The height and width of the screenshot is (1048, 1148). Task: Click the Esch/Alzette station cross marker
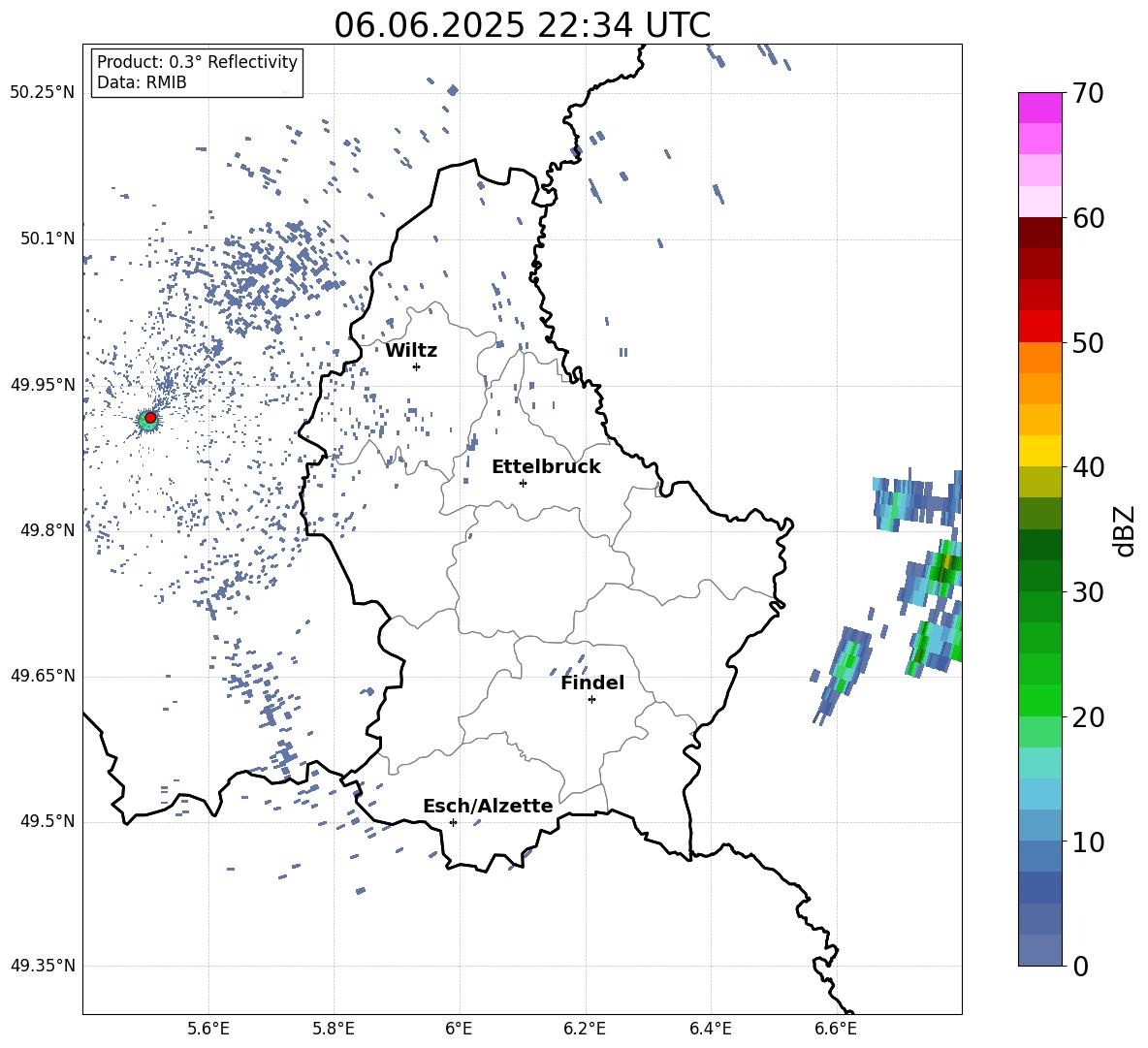coord(453,822)
